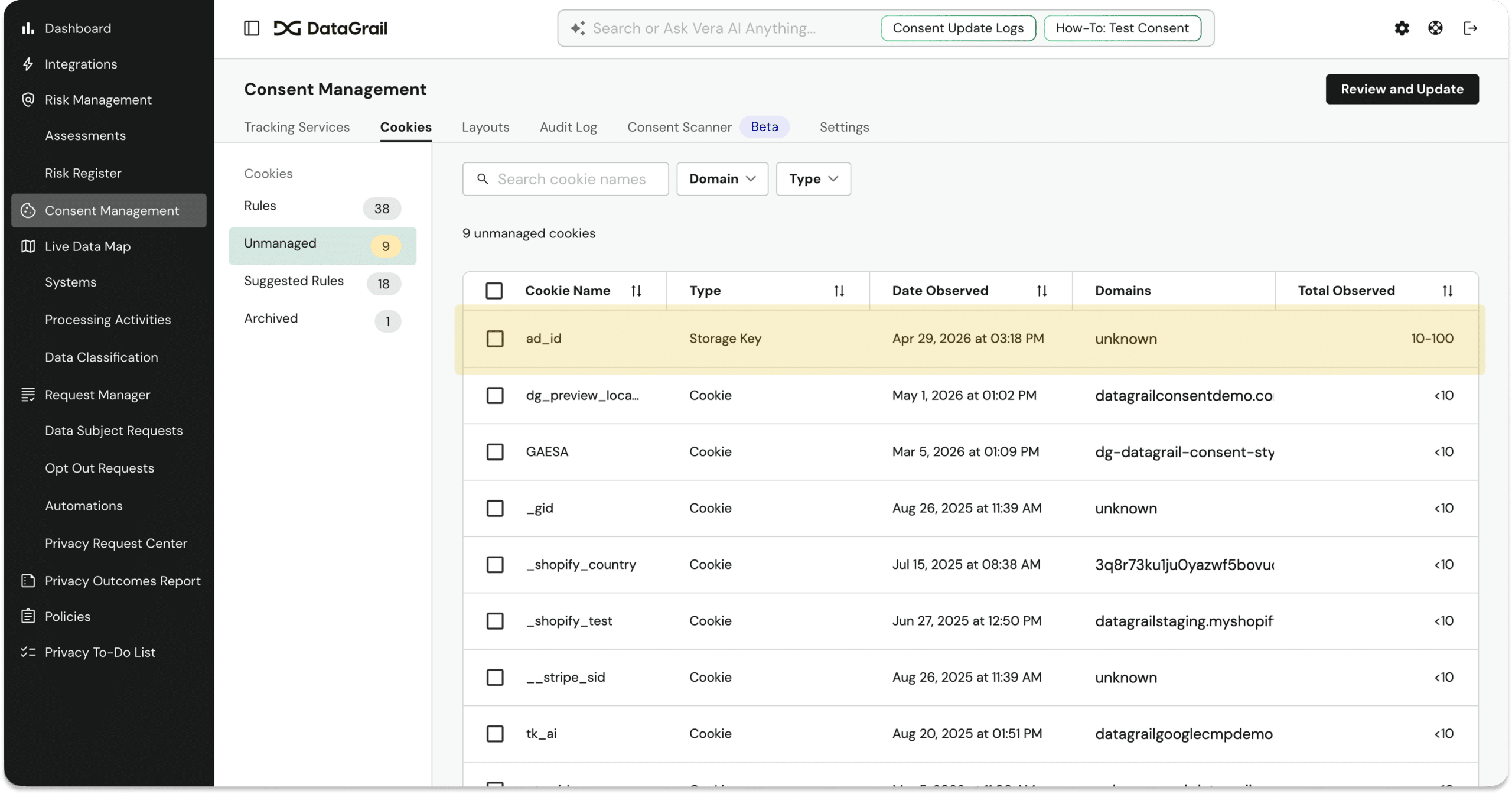
Task: Click the Consent Update Logs suggestion
Action: tap(958, 28)
